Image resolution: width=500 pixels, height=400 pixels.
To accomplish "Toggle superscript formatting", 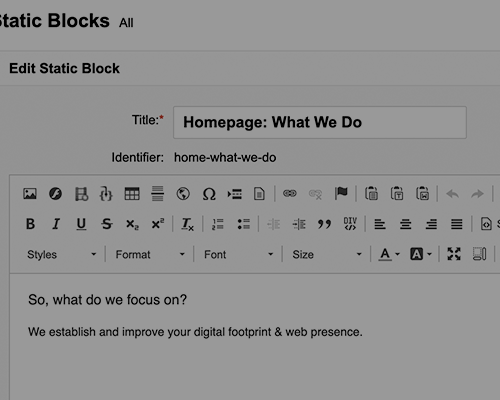I will click(x=158, y=224).
